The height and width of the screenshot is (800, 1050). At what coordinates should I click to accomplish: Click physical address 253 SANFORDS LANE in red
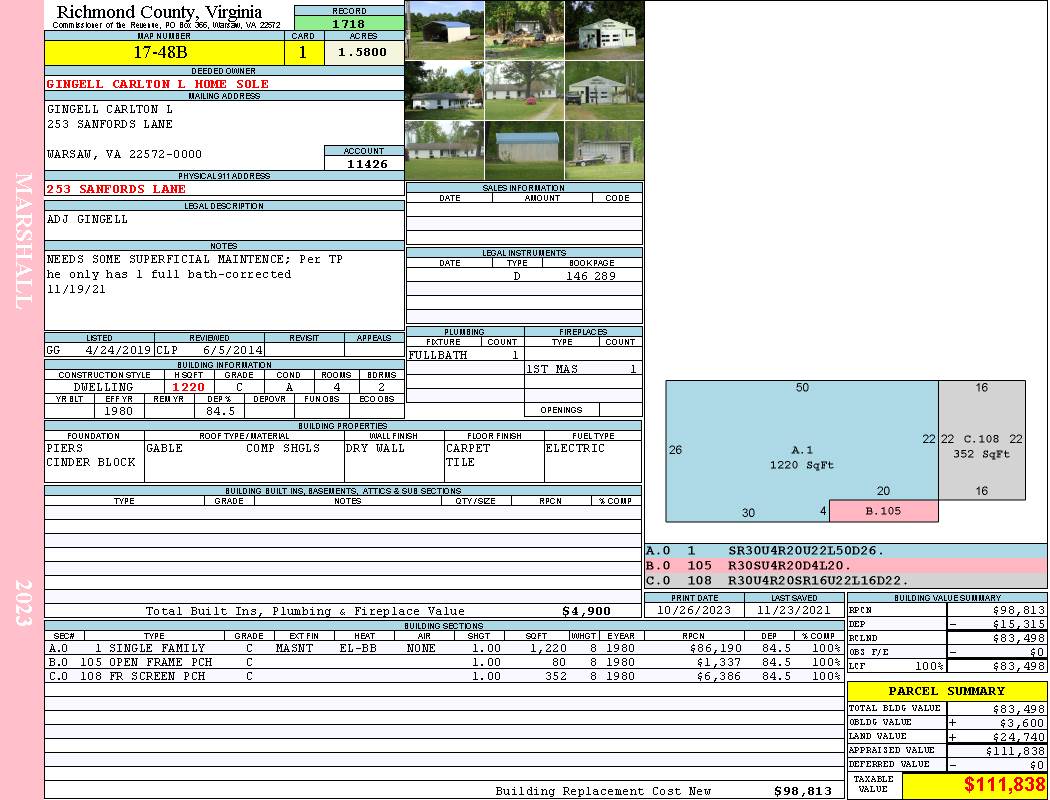click(x=116, y=189)
